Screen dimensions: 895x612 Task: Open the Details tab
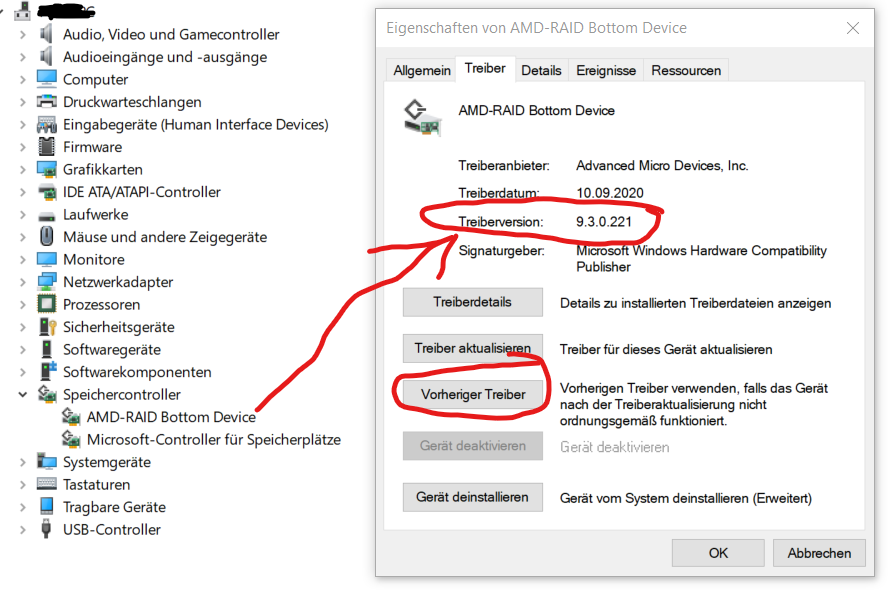(x=541, y=70)
